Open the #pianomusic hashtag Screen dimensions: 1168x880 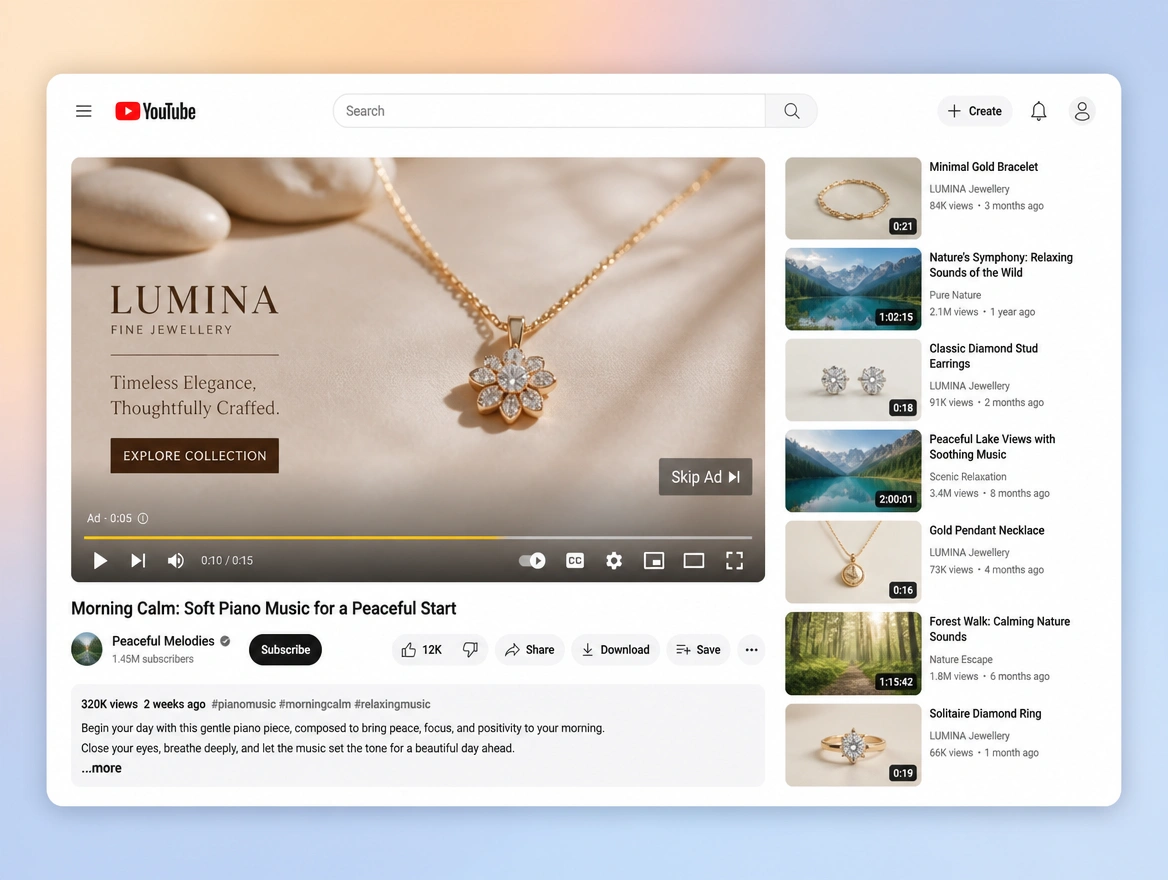(x=243, y=704)
